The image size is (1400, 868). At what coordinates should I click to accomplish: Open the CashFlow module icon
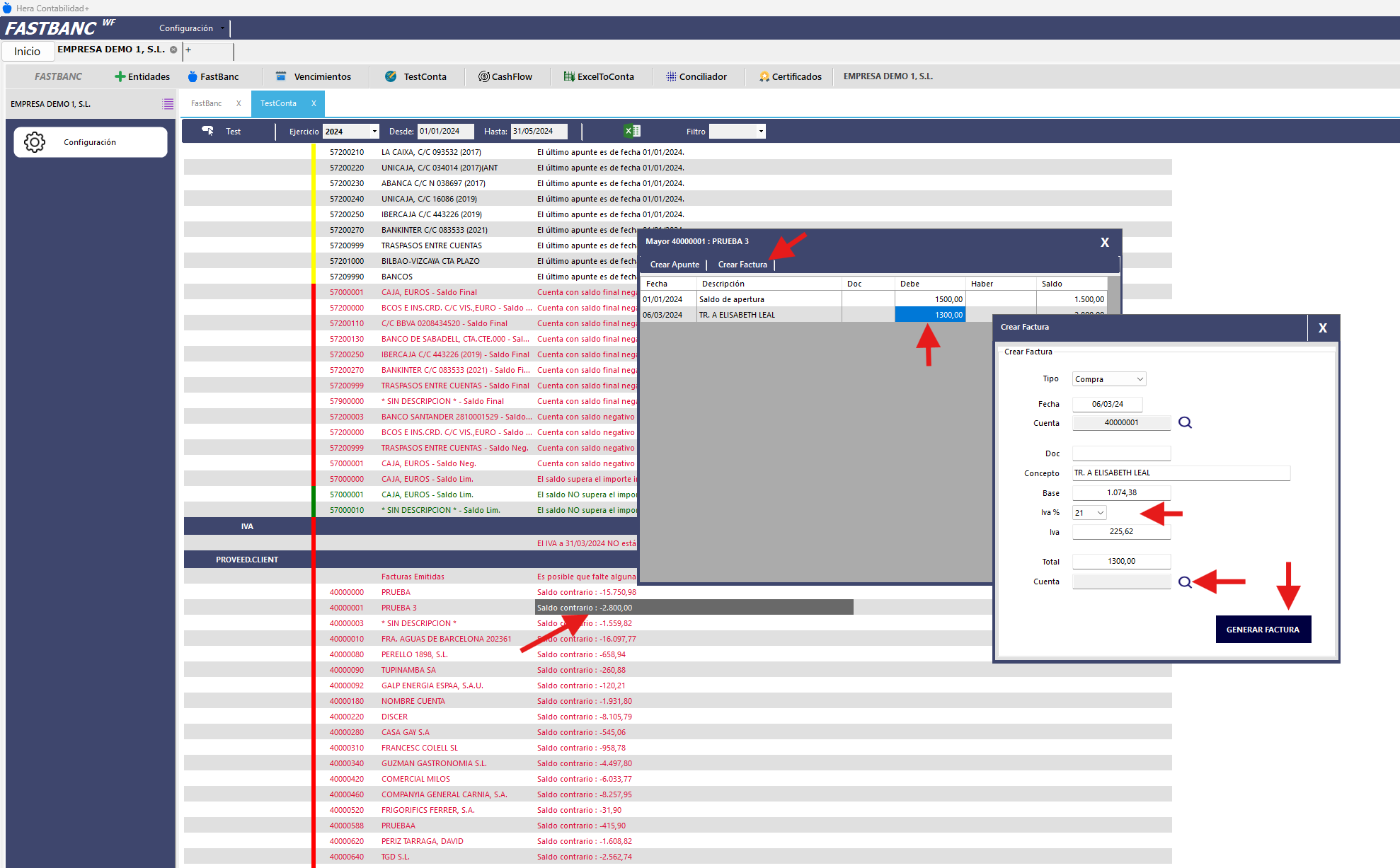(484, 76)
